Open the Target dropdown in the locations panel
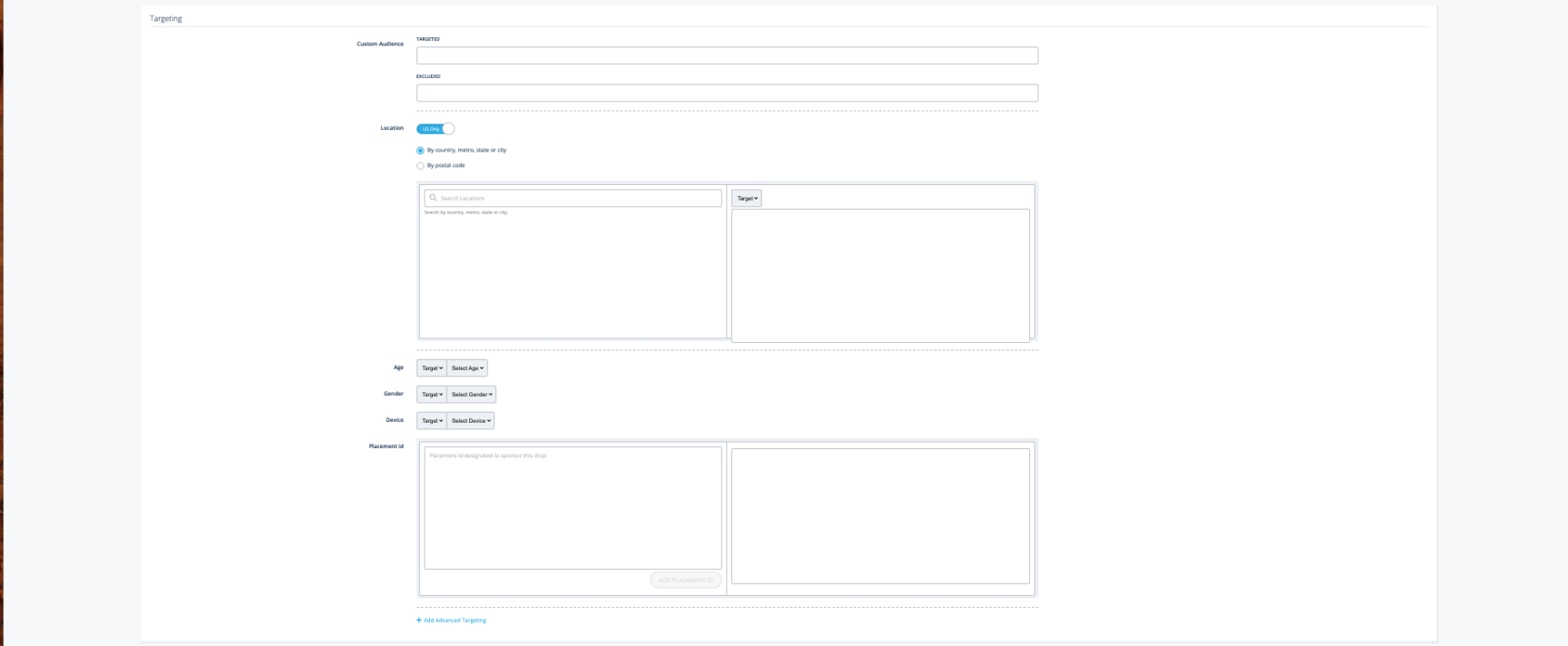1568x646 pixels. pos(747,199)
